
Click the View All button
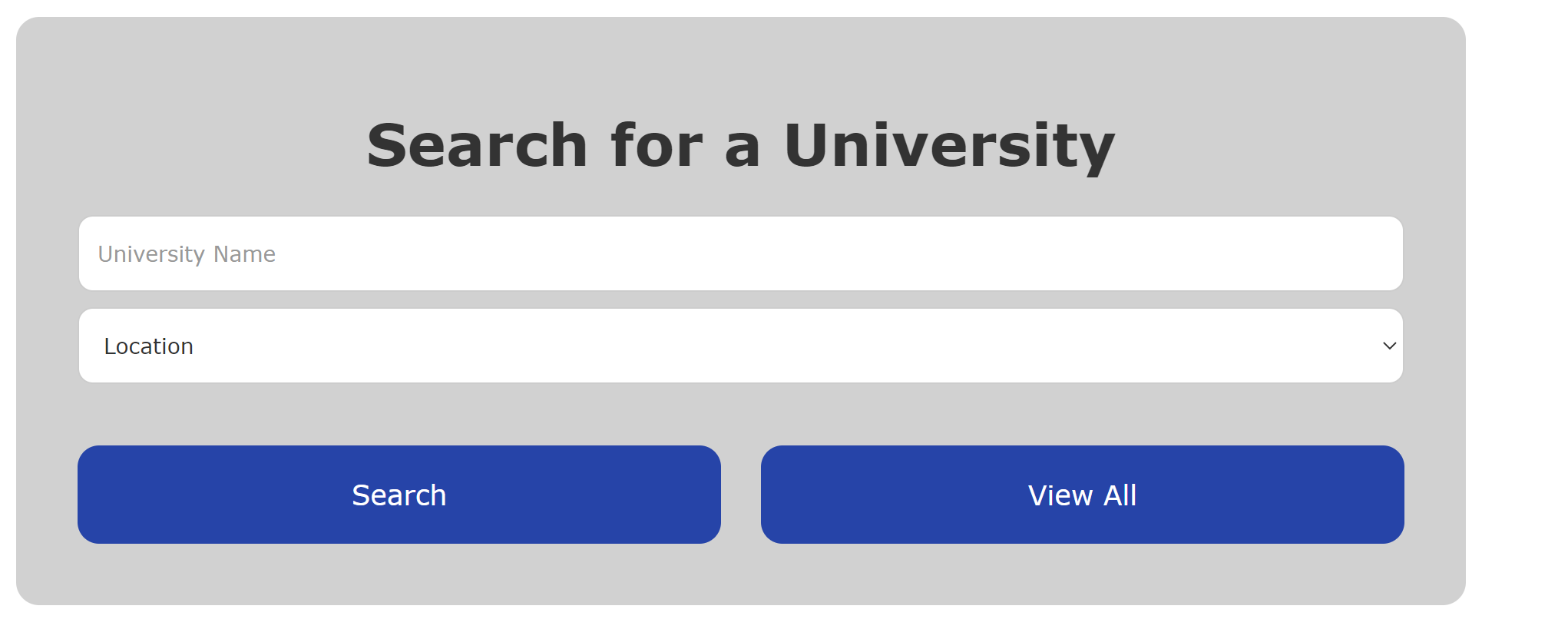click(x=1082, y=495)
